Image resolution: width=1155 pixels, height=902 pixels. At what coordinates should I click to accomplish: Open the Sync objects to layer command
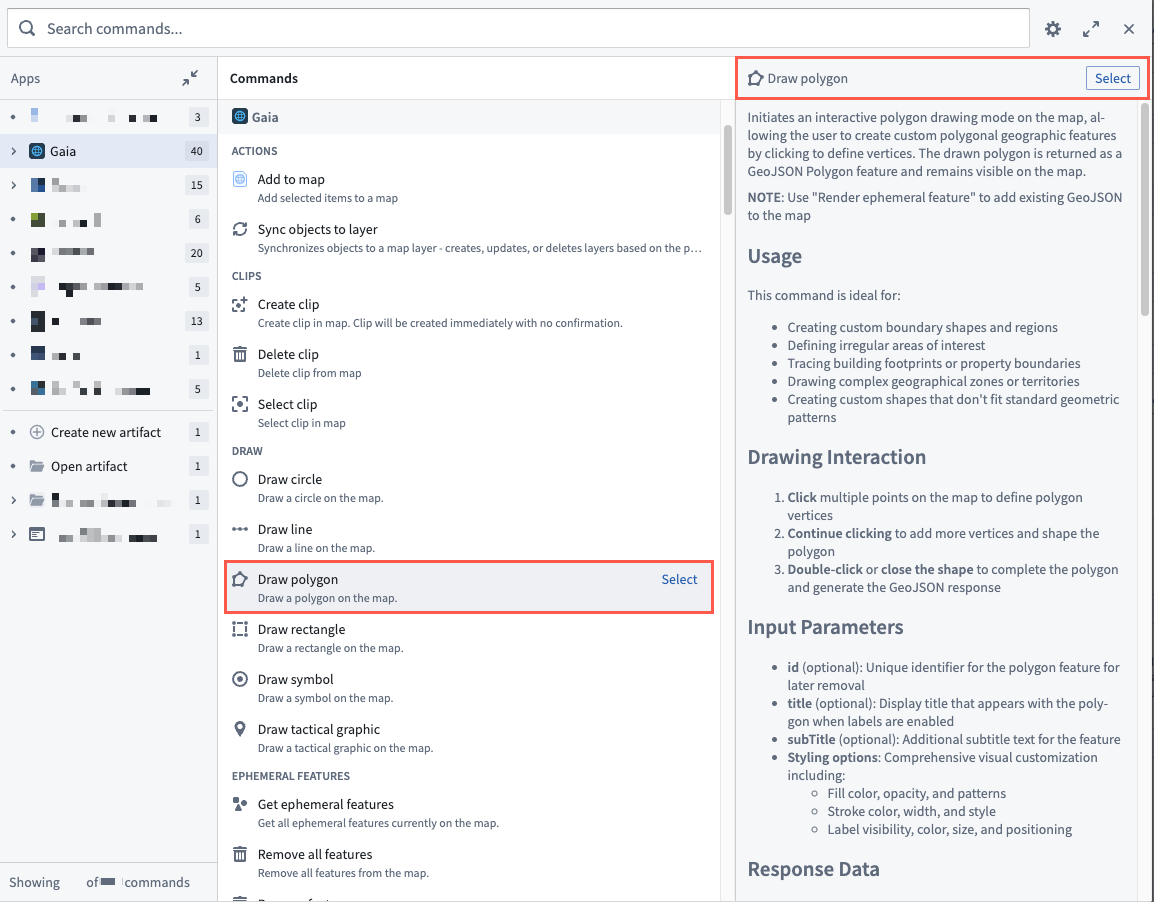pyautogui.click(x=317, y=229)
